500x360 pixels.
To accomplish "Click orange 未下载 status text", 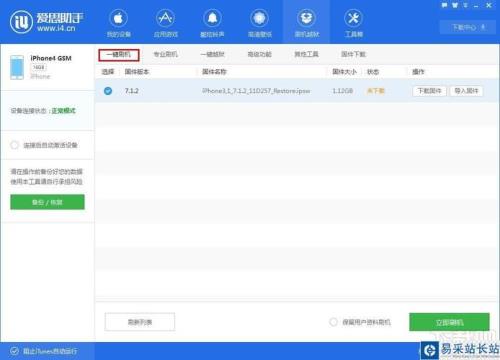I will (x=376, y=91).
